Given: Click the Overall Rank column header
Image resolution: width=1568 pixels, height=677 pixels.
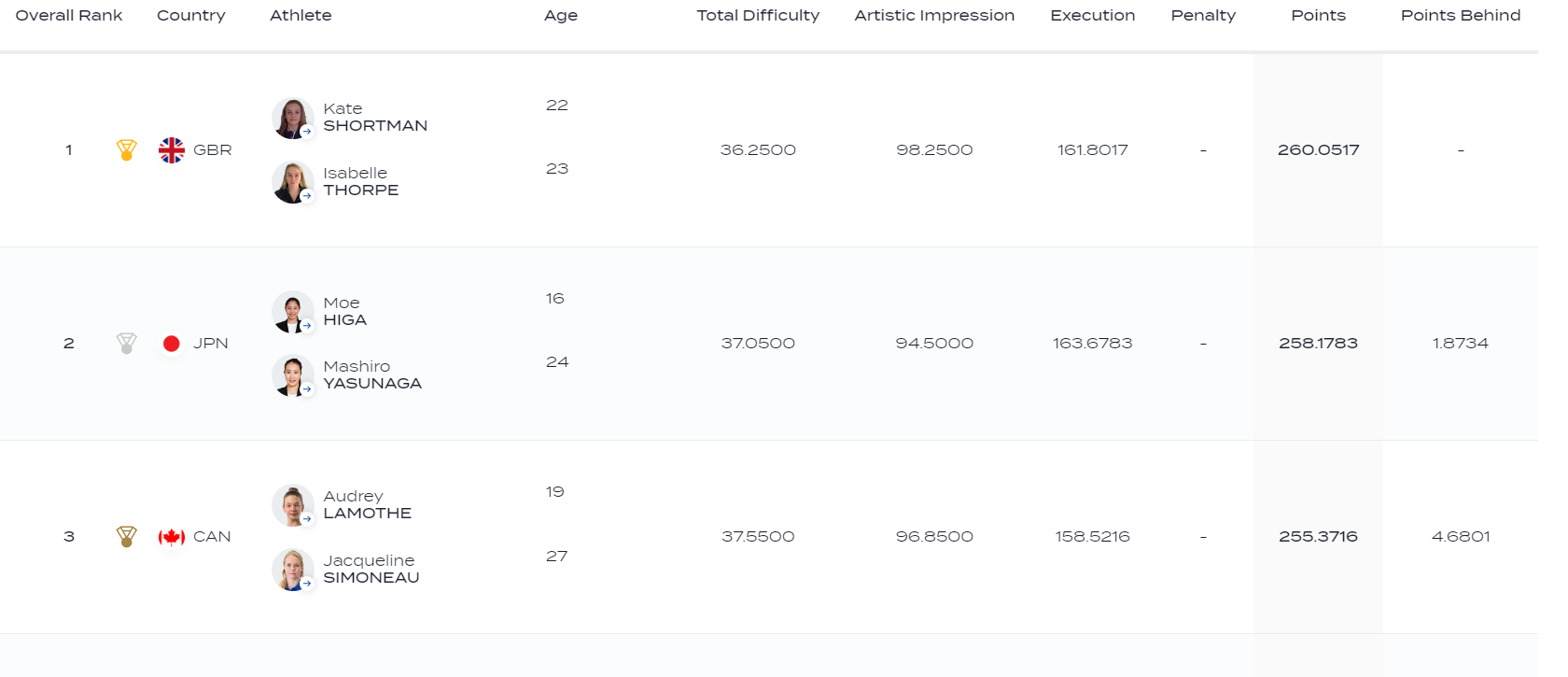Looking at the screenshot, I should (69, 16).
